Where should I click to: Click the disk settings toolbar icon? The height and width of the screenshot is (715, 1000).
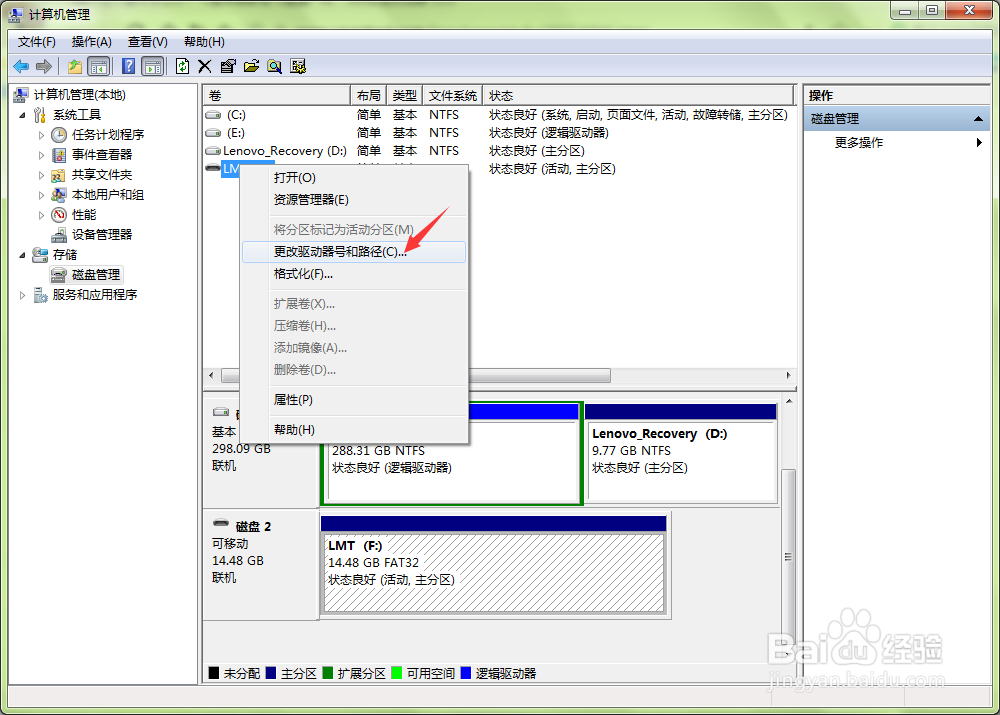pos(298,66)
